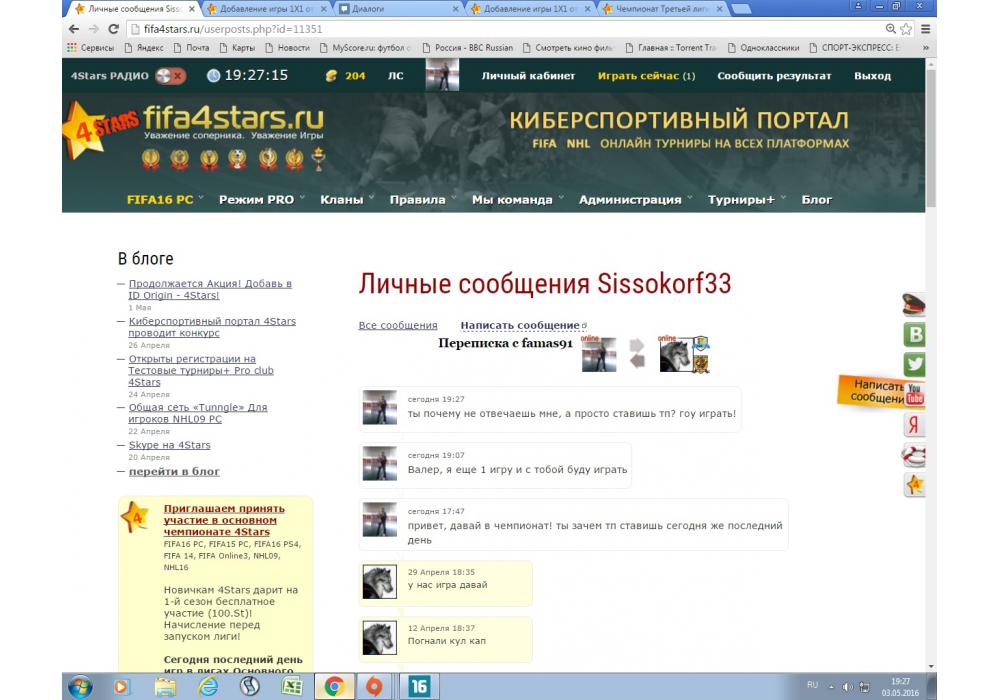The width and height of the screenshot is (1000, 700).
Task: Bookmark the page with the star icon
Action: coord(906,29)
